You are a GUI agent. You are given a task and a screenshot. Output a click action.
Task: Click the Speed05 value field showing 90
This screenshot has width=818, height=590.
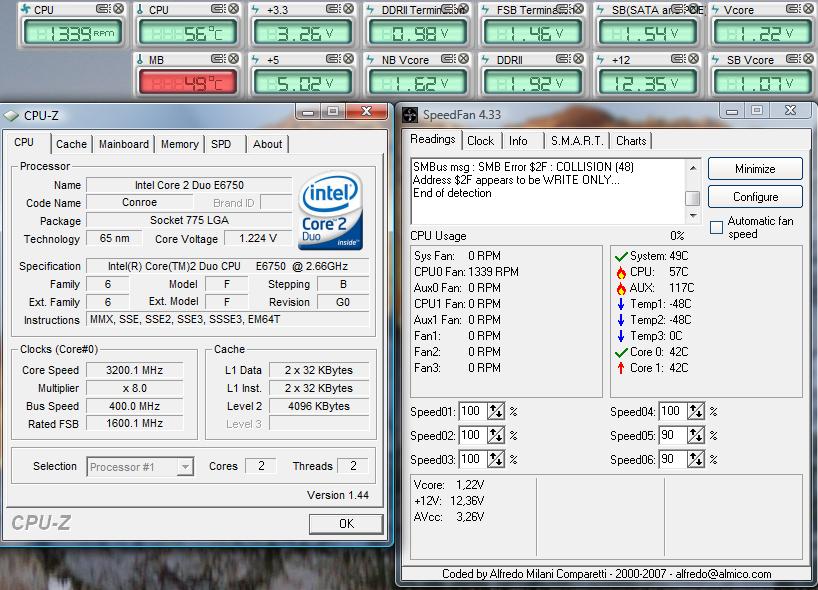point(673,435)
